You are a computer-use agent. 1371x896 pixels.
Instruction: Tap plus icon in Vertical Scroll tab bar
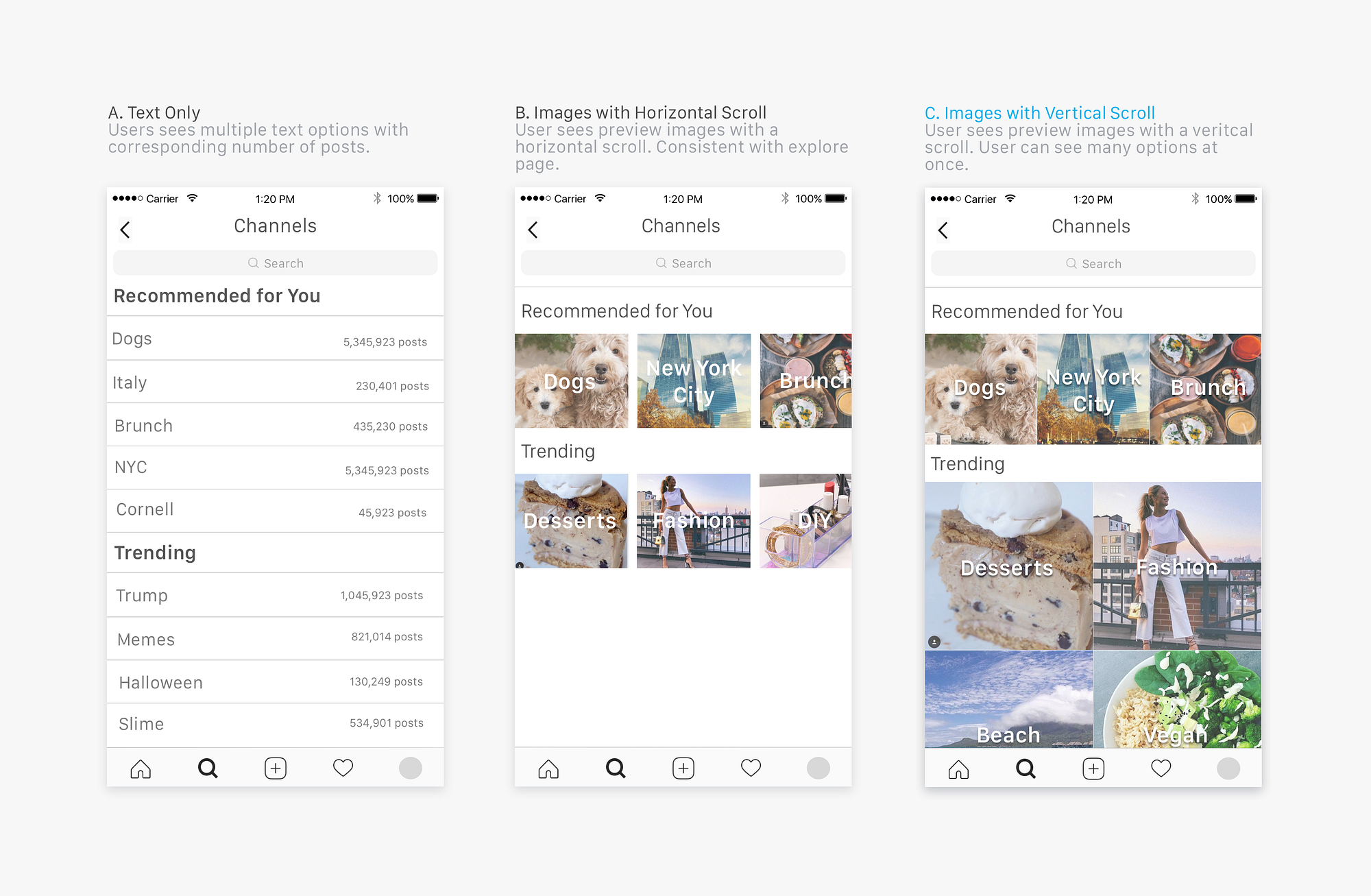1093,768
